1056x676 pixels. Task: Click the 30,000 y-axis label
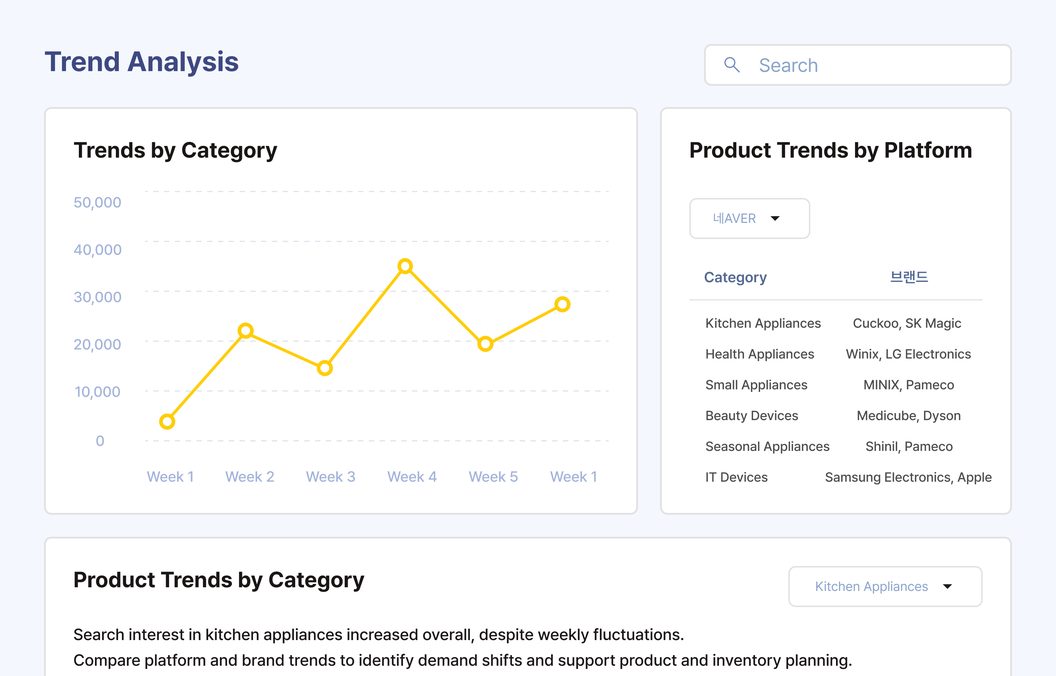click(x=98, y=297)
